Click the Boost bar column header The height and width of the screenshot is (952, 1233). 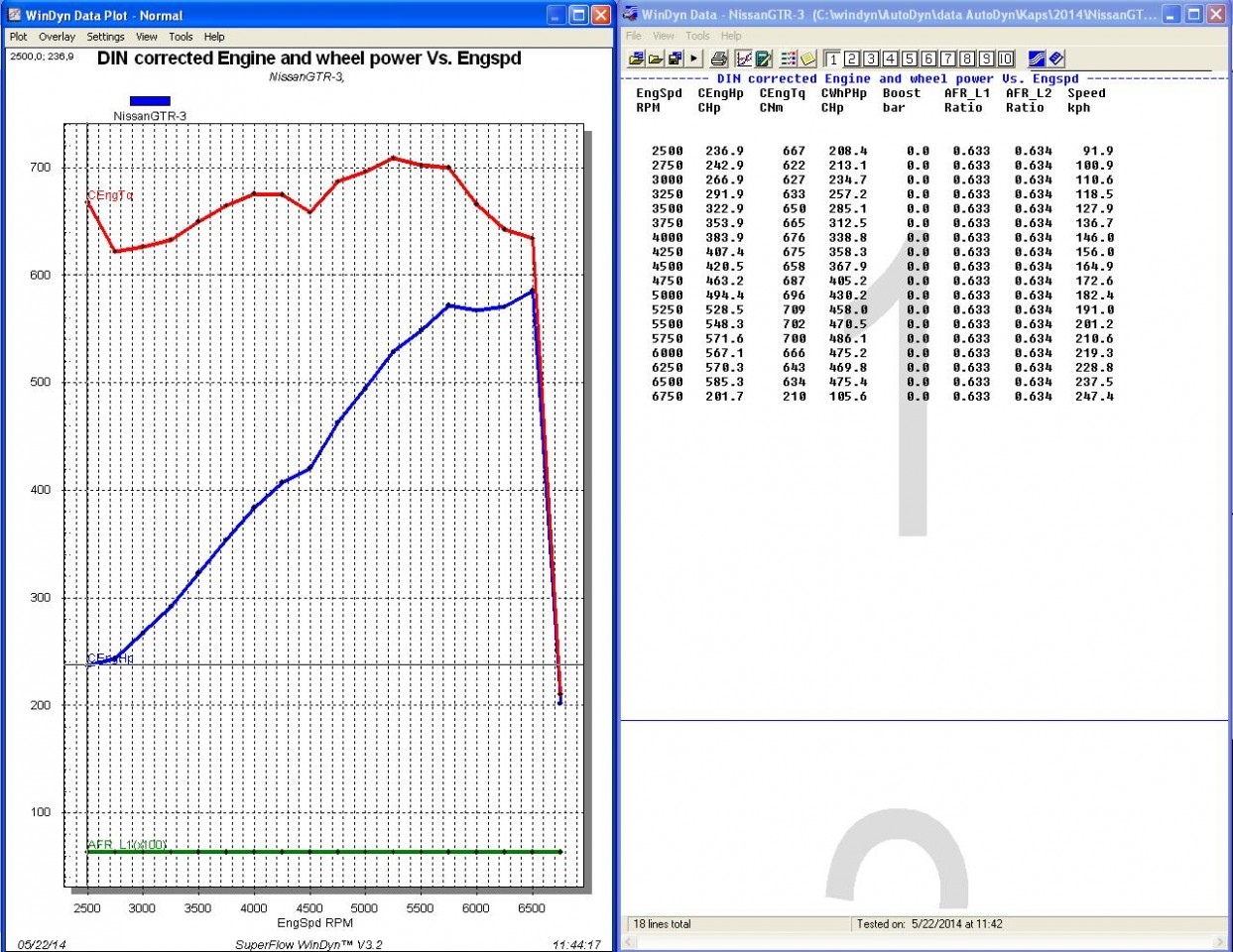(x=902, y=100)
